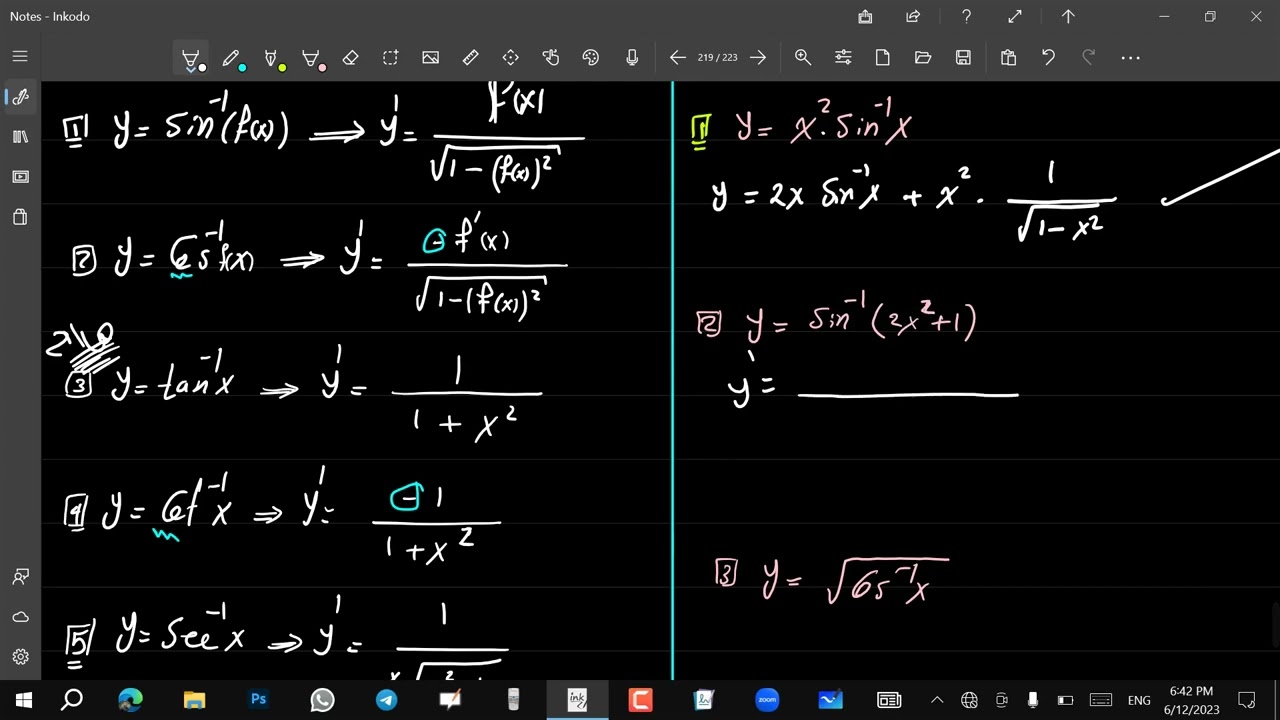Pick the yellow-green color dot swatch
Image resolution: width=1280 pixels, height=720 pixels.
click(x=282, y=67)
